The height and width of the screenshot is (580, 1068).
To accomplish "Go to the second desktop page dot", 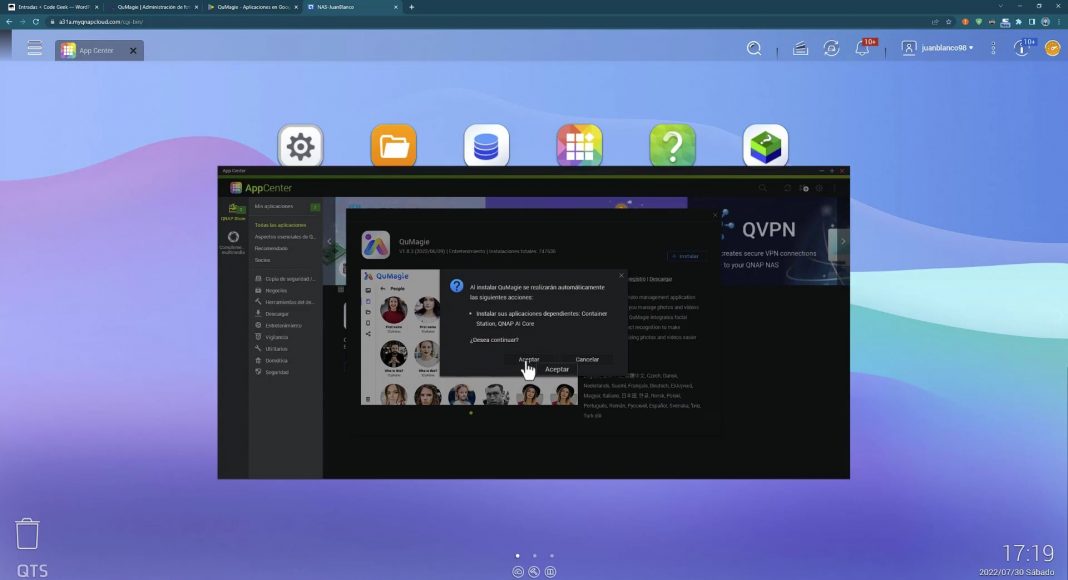I will point(534,555).
